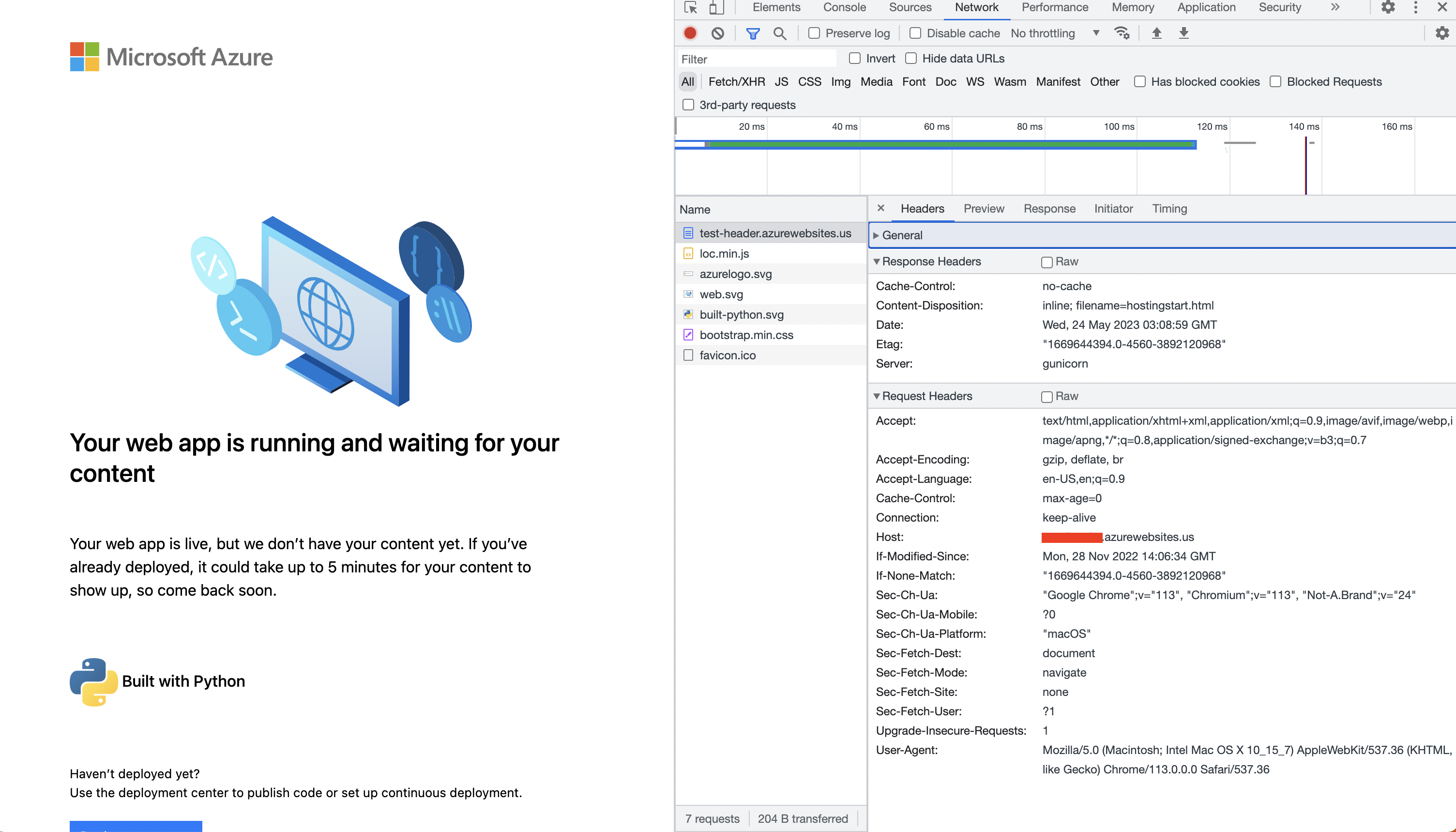This screenshot has height=832, width=1456.
Task: Open the No throttling dropdown
Action: (x=1054, y=33)
